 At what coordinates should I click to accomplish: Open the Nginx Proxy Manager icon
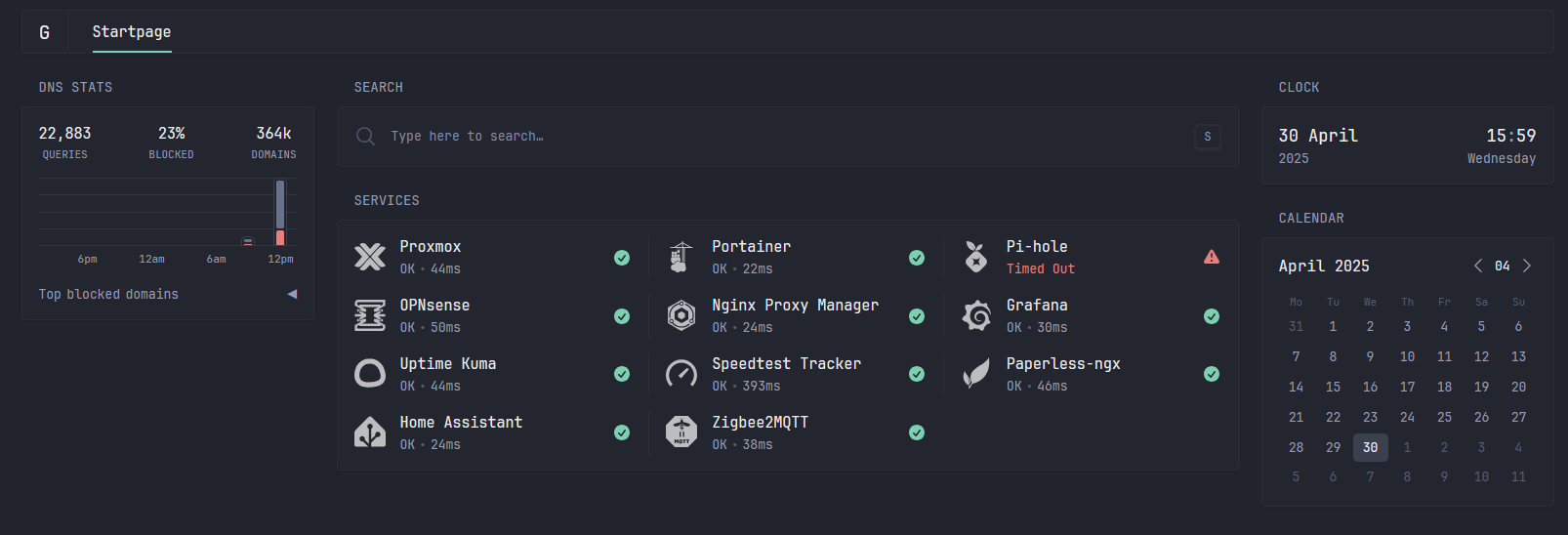click(x=681, y=315)
